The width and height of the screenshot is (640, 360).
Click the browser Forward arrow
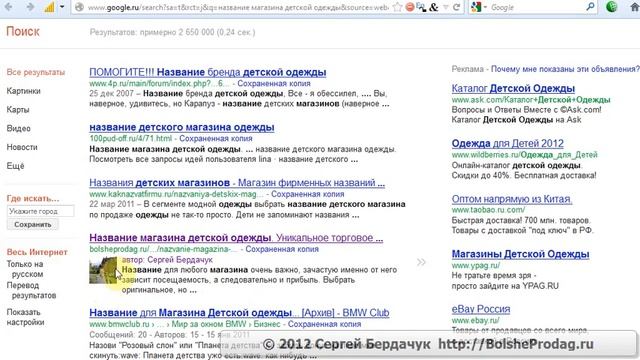(30, 7)
